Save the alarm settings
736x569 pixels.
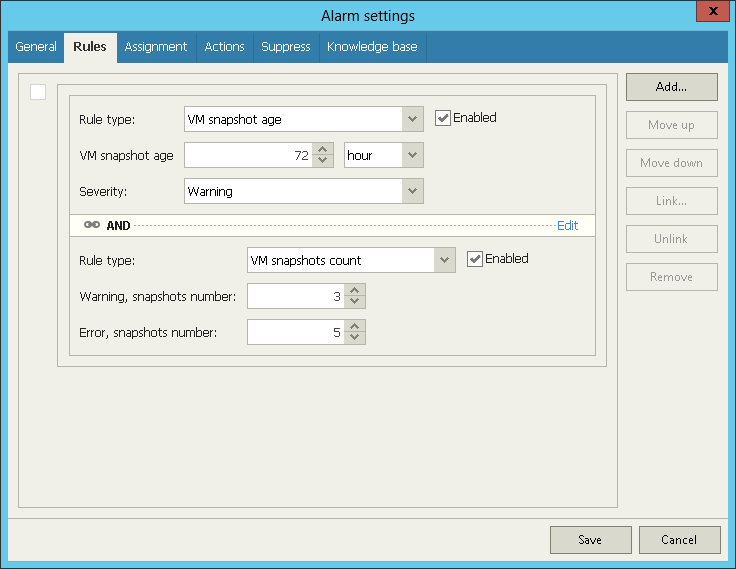590,540
